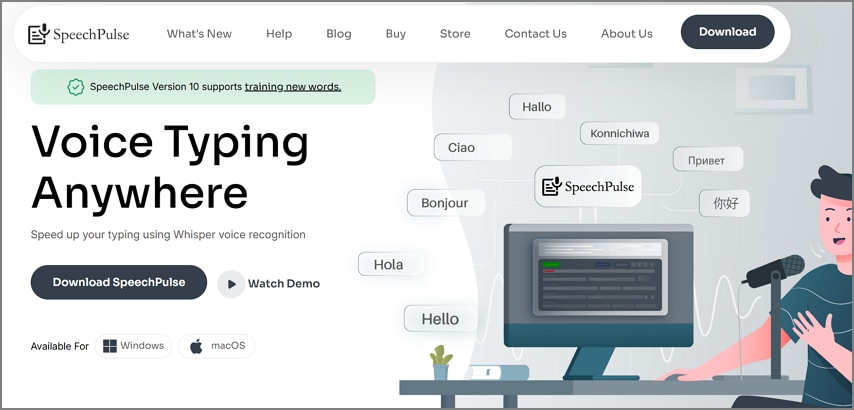The image size is (854, 410).
Task: Click the '你好' speech bubble
Action: tap(724, 204)
